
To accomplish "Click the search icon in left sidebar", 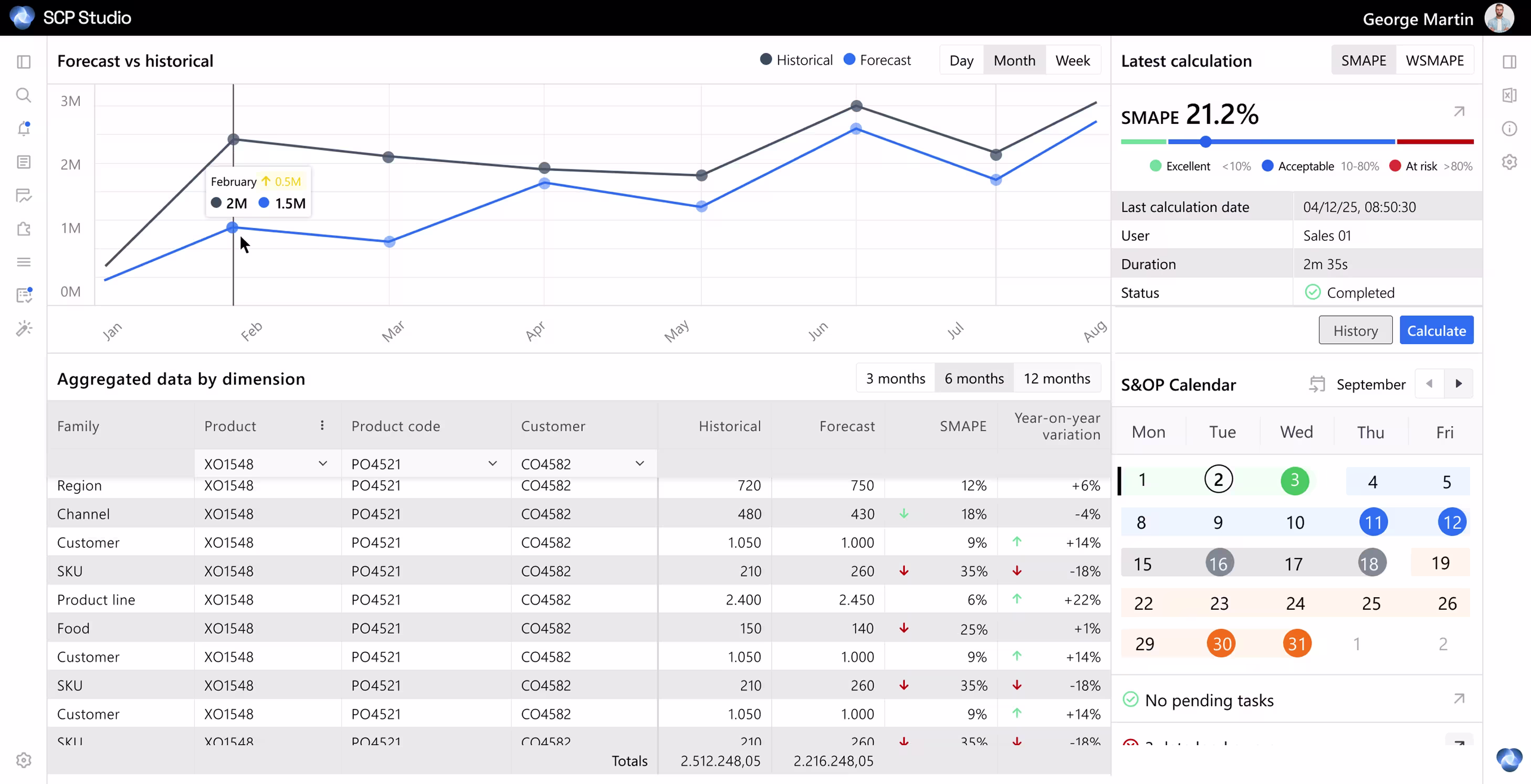I will click(23, 95).
